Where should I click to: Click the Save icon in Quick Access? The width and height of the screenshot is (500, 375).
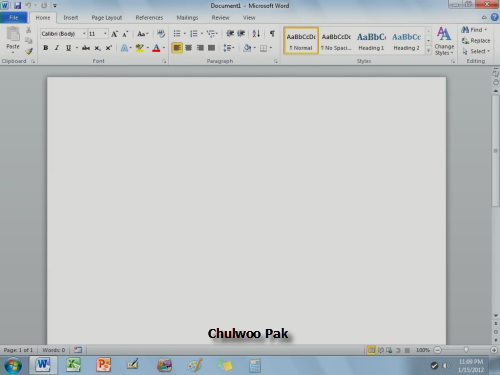coord(18,5)
